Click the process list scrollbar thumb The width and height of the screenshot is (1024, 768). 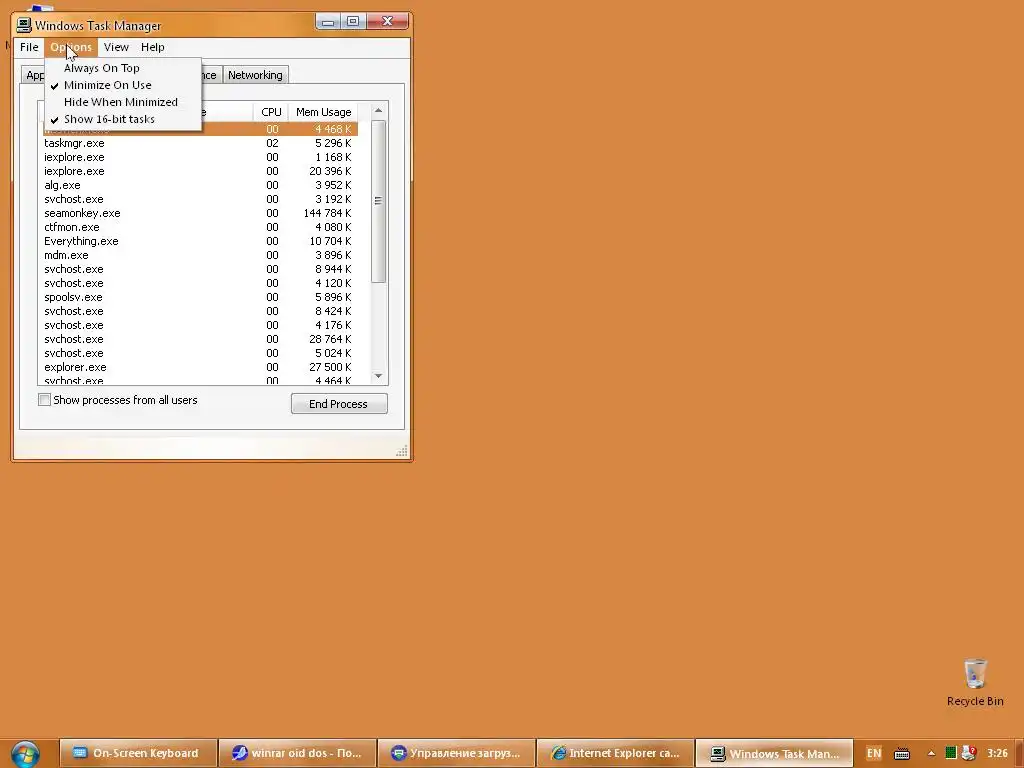coord(378,201)
